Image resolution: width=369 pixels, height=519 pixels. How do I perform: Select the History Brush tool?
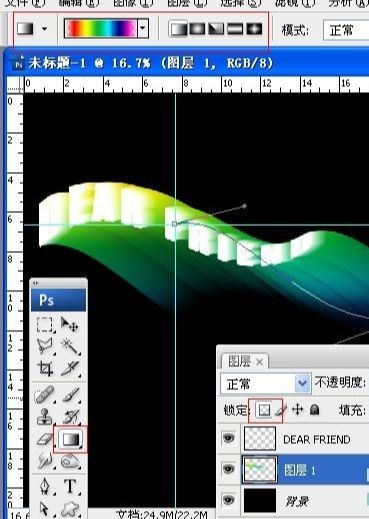click(70, 417)
